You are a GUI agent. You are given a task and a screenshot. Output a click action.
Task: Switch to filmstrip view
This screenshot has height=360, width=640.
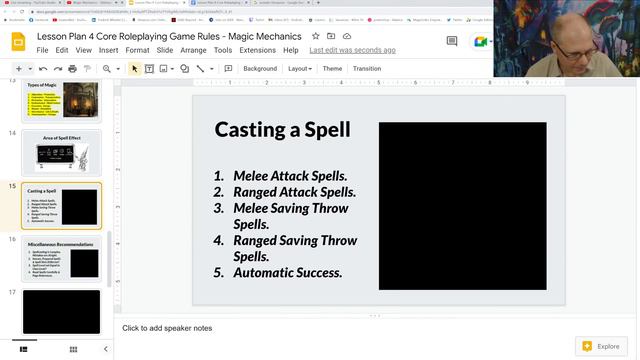pyautogui.click(x=24, y=349)
